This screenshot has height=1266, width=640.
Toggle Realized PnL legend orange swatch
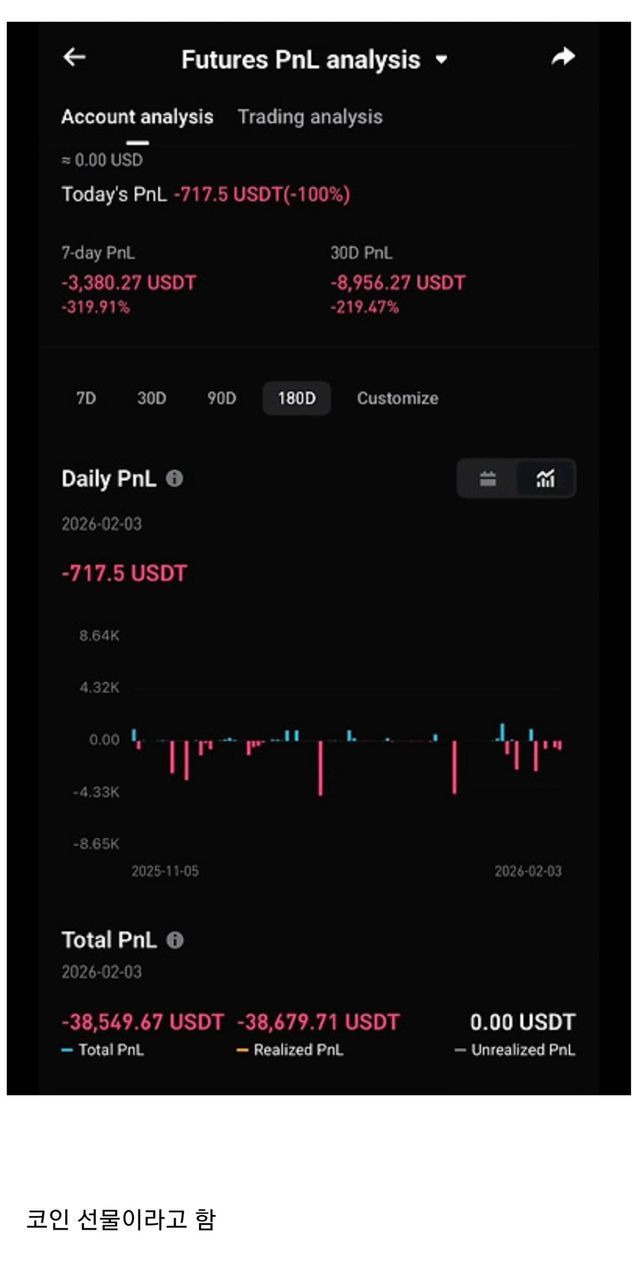(242, 1051)
